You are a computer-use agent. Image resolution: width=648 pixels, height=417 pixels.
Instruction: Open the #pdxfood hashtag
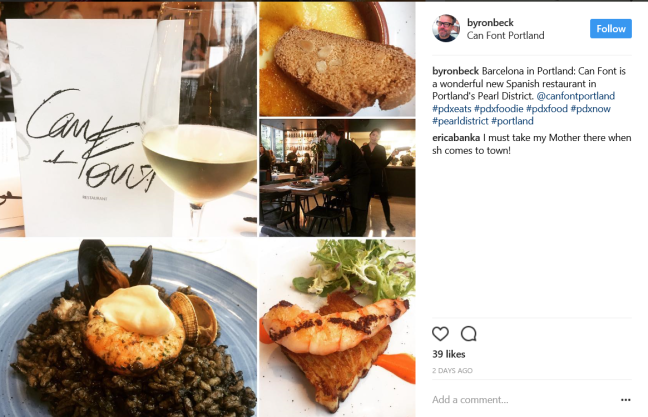pos(547,109)
